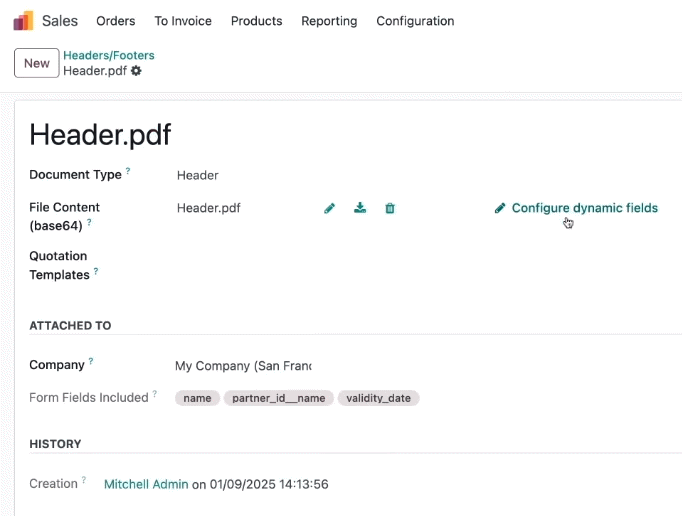This screenshot has width=682, height=516.
Task: Open Mitchell Admin creator link
Action: tap(146, 484)
